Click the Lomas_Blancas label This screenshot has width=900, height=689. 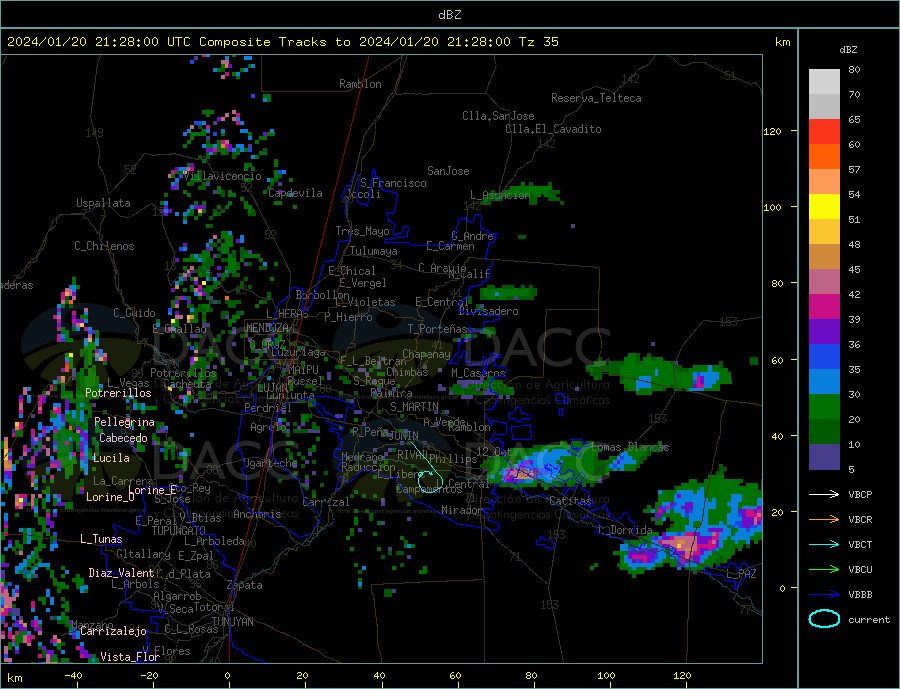coord(630,447)
